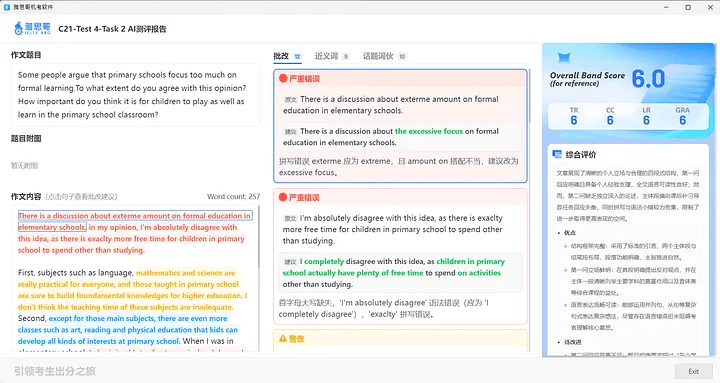The width and height of the screenshot is (720, 383).
Task: Select the sentence 'There is a discussion about exterme amount'
Action: (x=135, y=221)
